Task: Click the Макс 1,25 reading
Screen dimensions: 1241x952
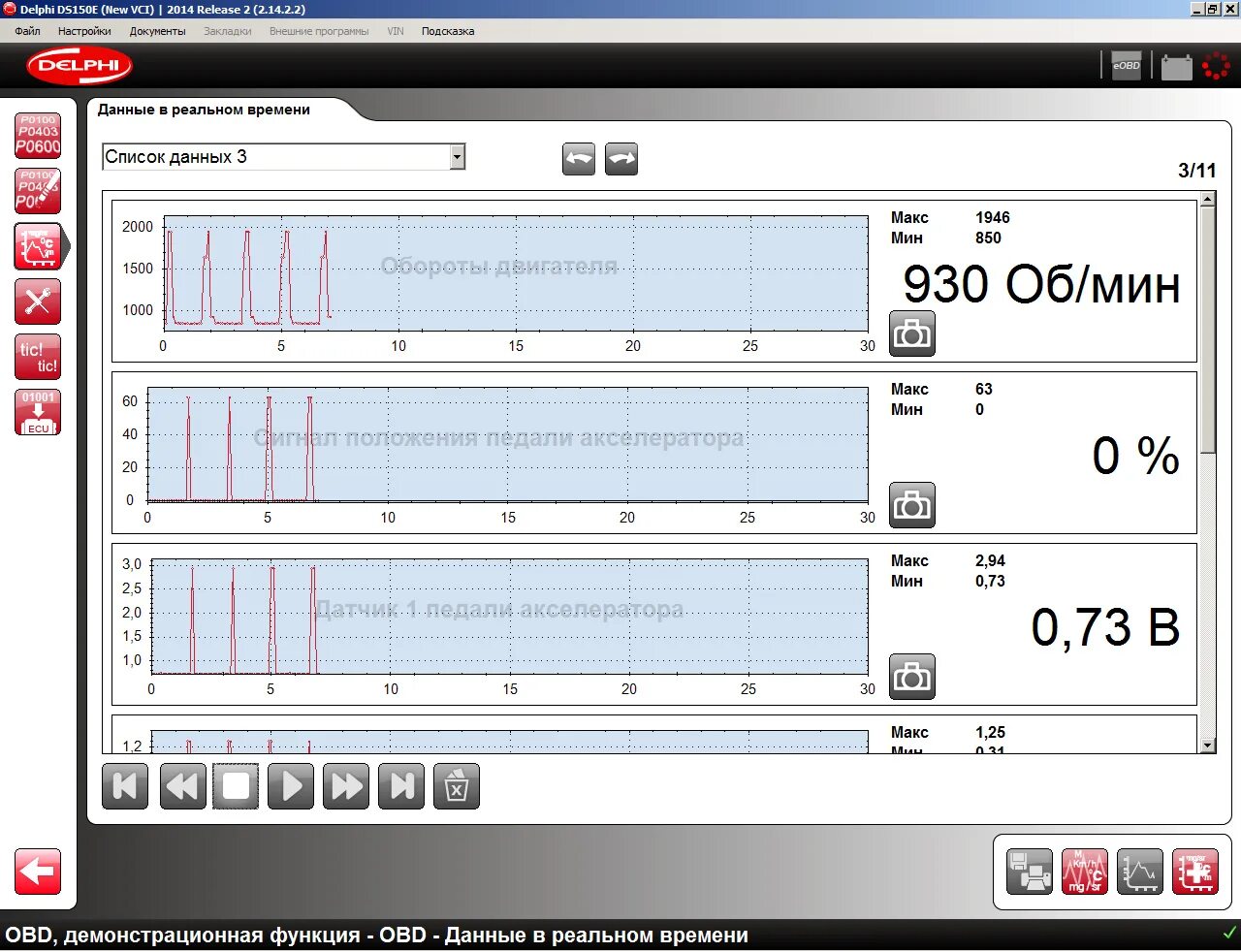Action: (x=948, y=732)
